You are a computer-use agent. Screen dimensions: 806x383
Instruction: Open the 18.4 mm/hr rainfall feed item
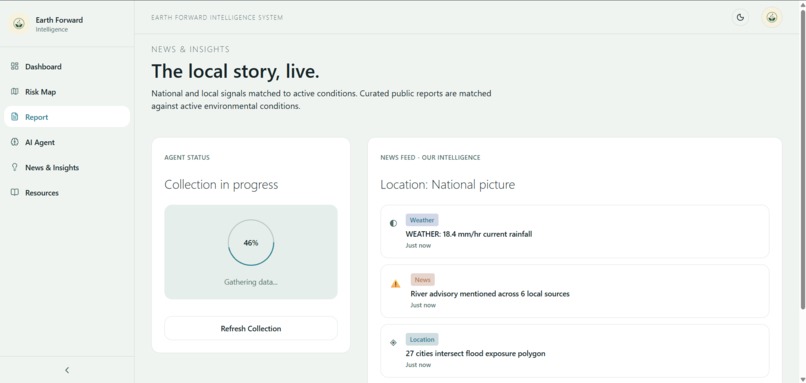575,231
